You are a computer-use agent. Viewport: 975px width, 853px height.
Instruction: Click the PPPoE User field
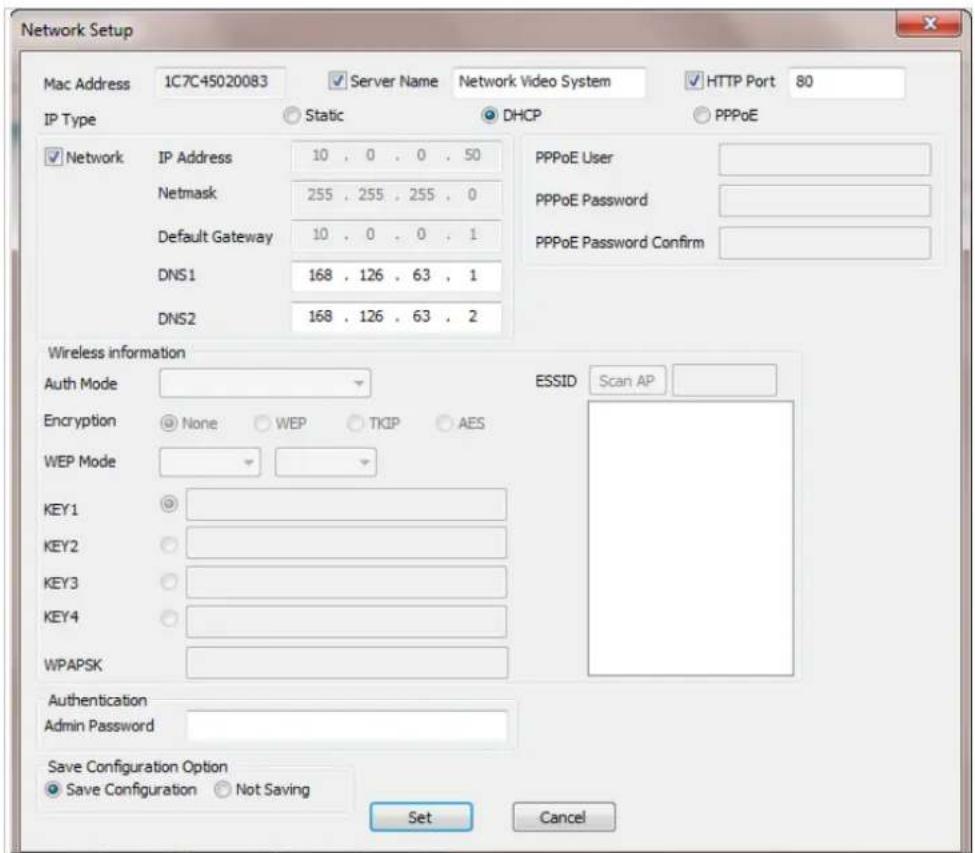tap(825, 159)
